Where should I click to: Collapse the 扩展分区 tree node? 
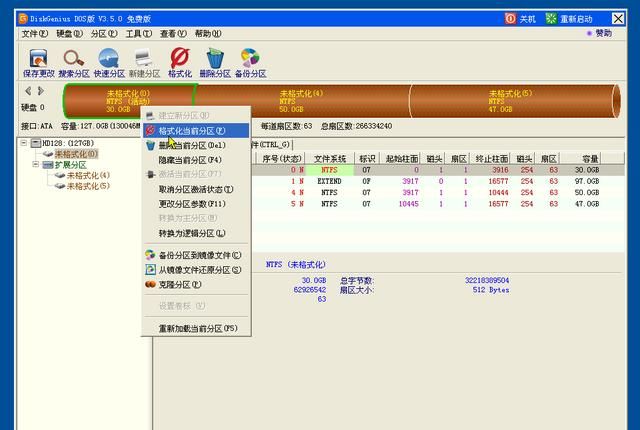(x=36, y=164)
